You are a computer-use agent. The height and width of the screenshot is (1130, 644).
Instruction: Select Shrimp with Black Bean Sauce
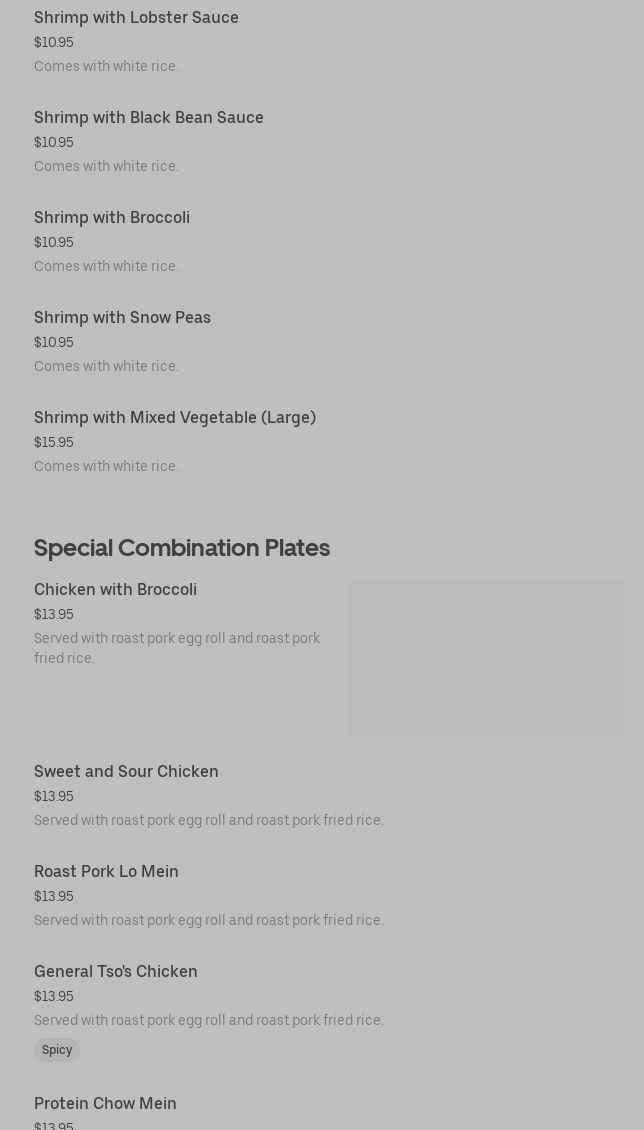(x=149, y=118)
